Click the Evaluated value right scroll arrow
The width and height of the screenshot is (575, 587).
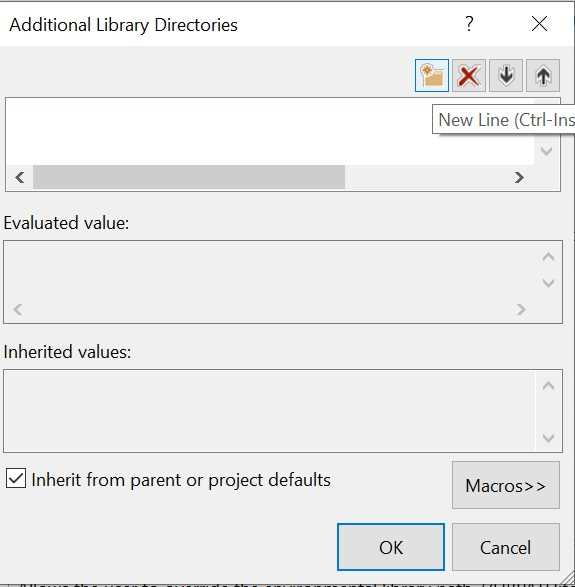click(x=521, y=309)
